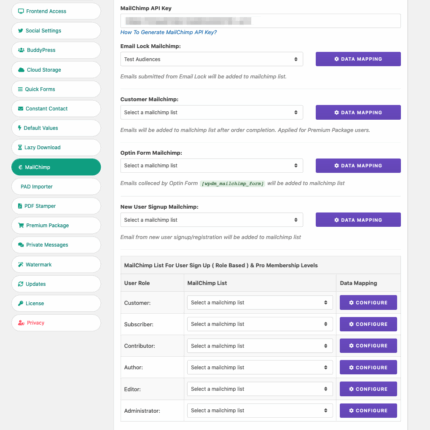Choose a mailchimp list for the Editor role
This screenshot has width=430, height=430.
point(260,389)
